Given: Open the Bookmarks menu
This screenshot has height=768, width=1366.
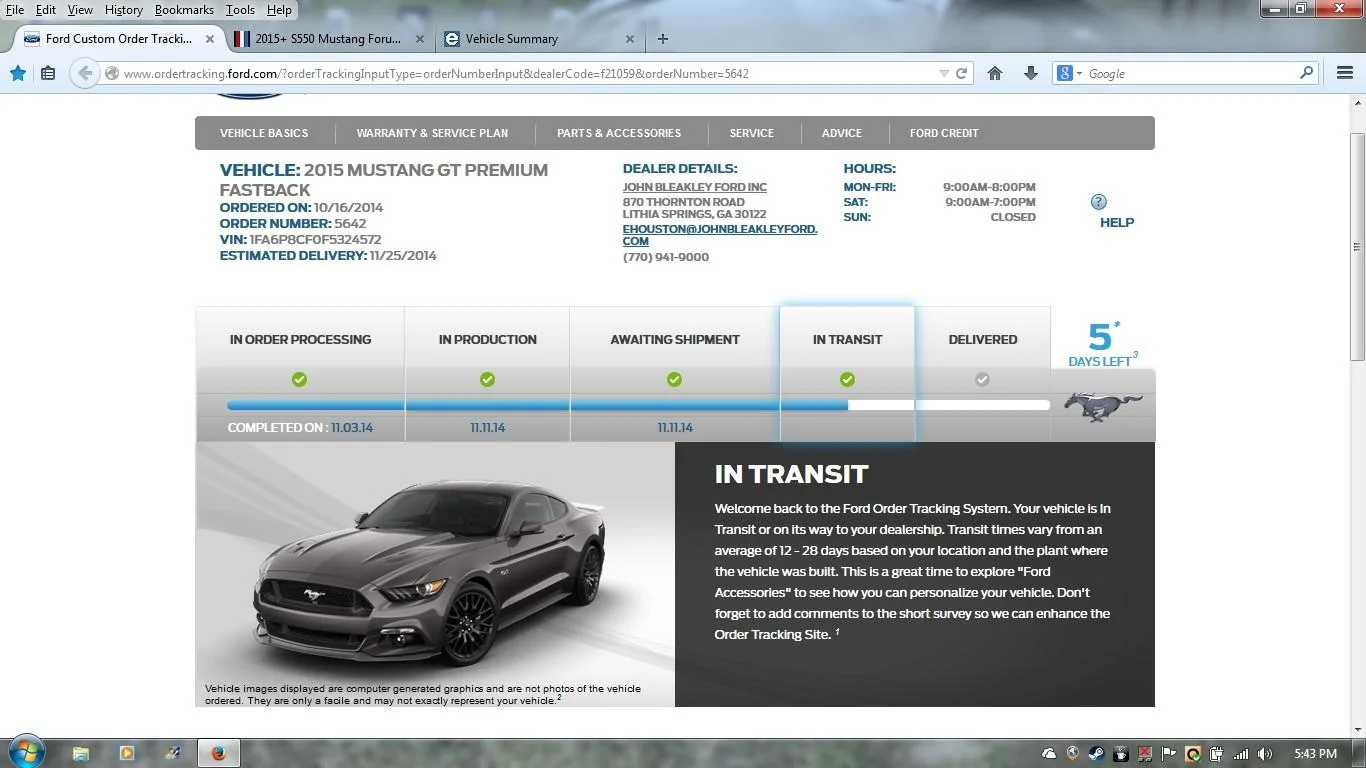Looking at the screenshot, I should [x=184, y=10].
